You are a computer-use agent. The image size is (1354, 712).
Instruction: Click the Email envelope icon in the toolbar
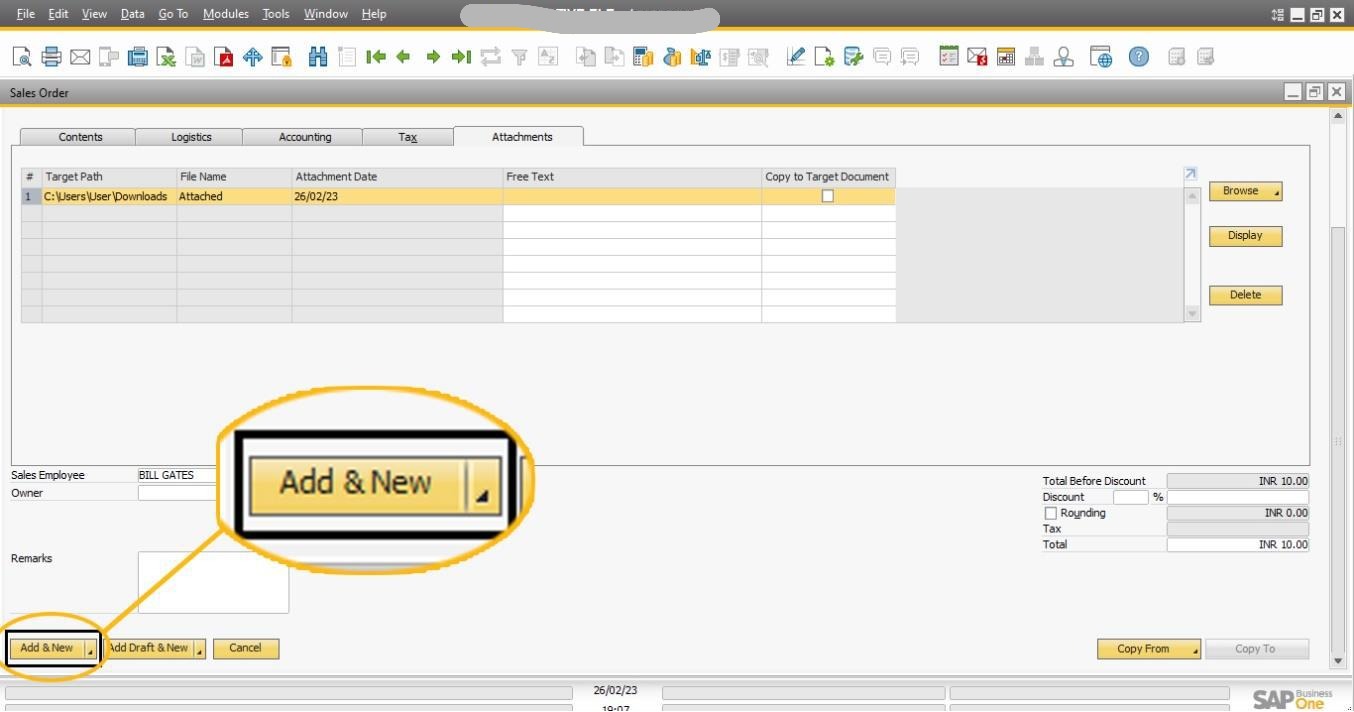click(80, 57)
